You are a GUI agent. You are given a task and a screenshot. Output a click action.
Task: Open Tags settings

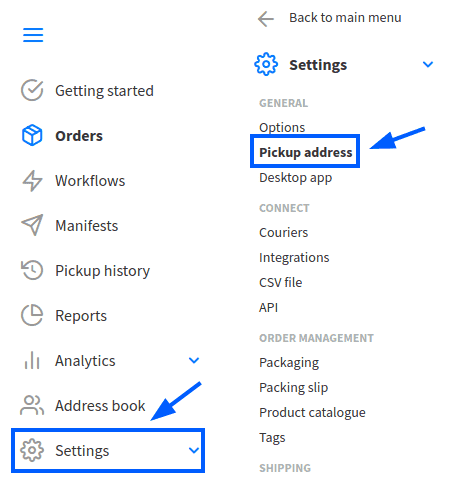(272, 438)
